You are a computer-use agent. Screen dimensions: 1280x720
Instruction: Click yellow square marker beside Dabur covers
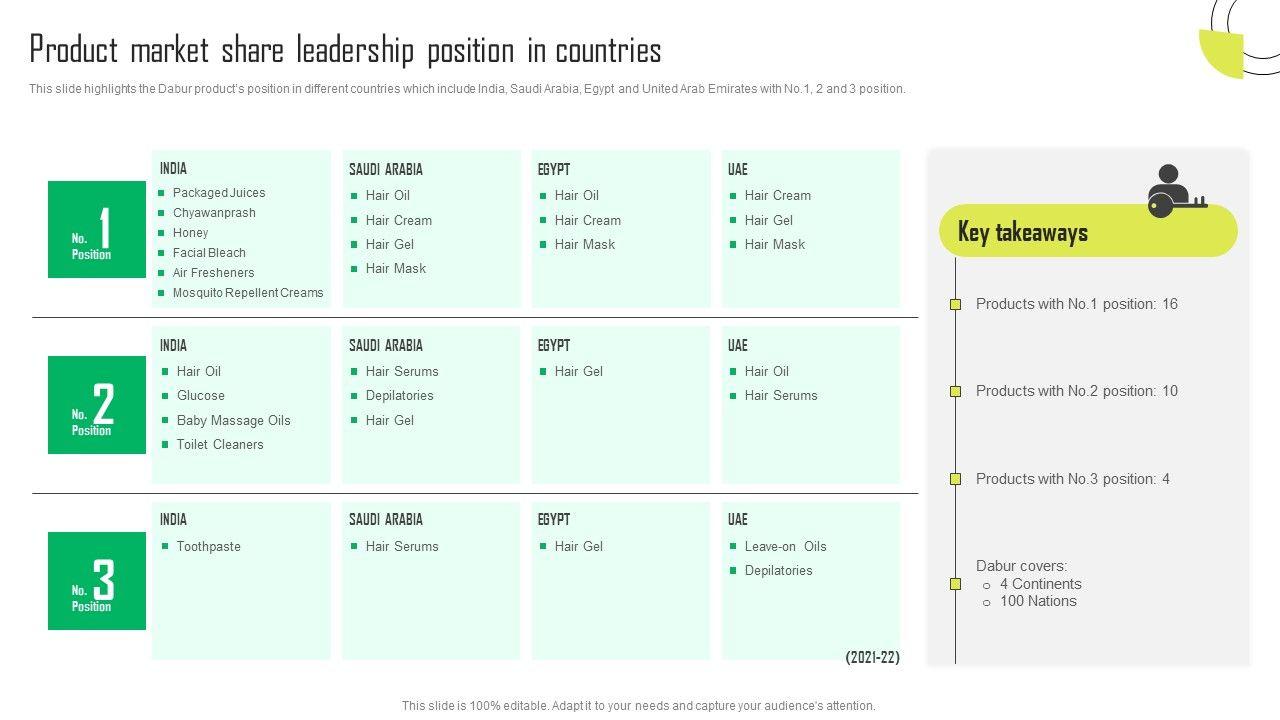pyautogui.click(x=955, y=584)
